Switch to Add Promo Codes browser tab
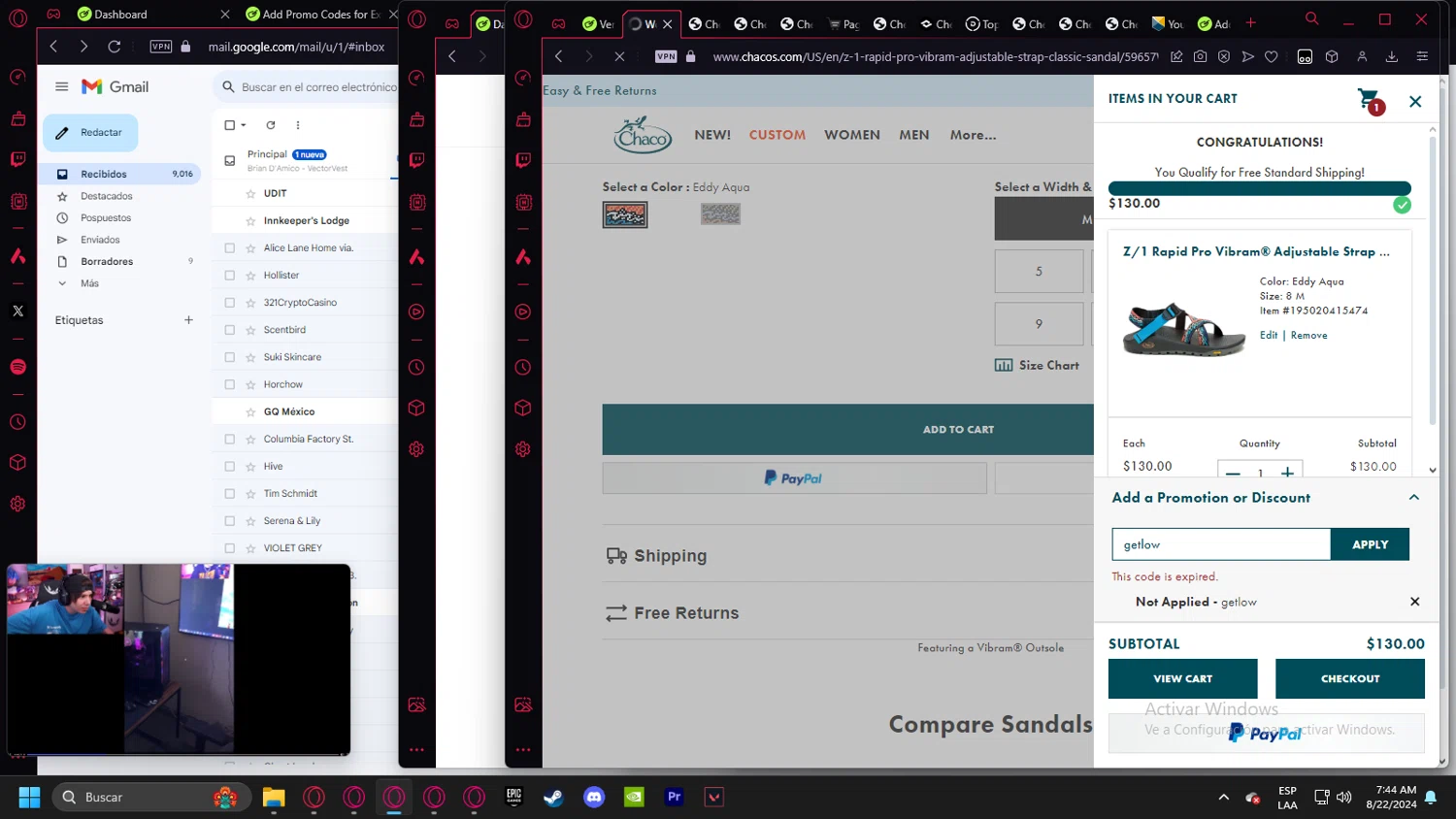The width and height of the screenshot is (1456, 819). [x=318, y=15]
